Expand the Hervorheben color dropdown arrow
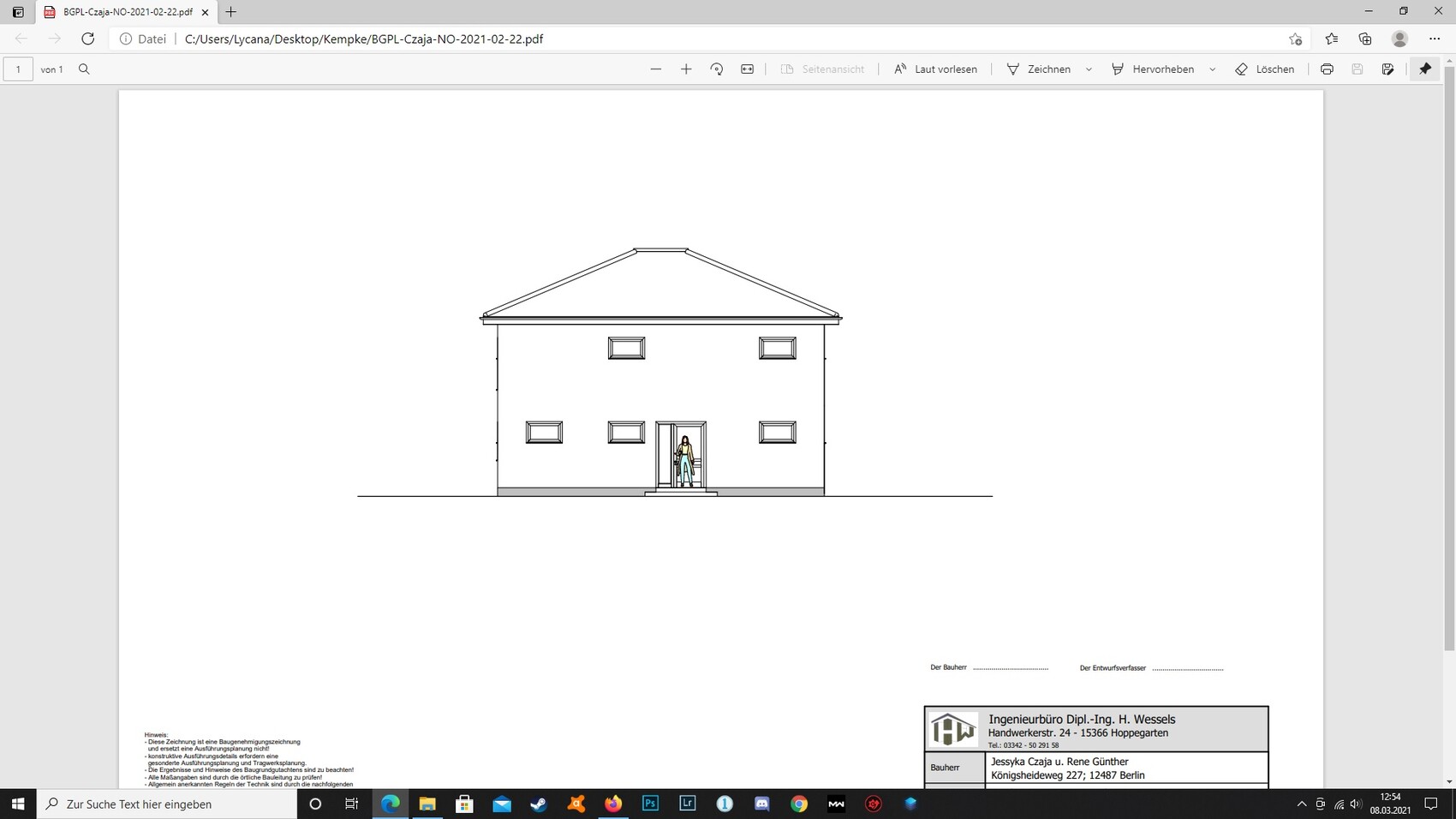 click(x=1212, y=69)
